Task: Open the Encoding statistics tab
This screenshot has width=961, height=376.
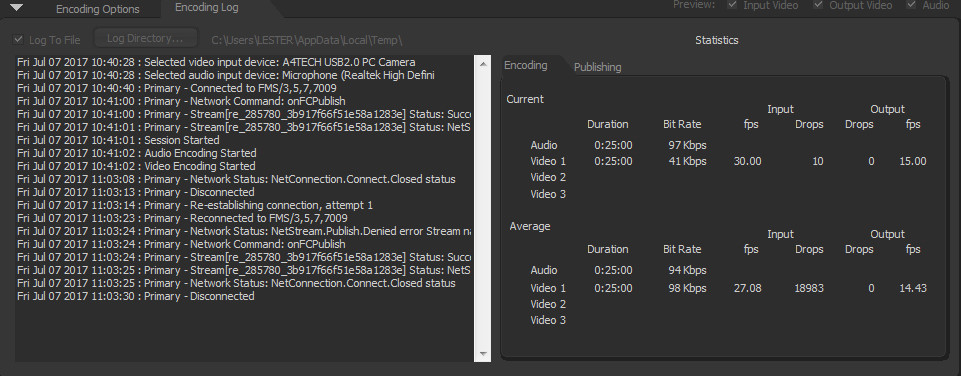Action: click(526, 65)
